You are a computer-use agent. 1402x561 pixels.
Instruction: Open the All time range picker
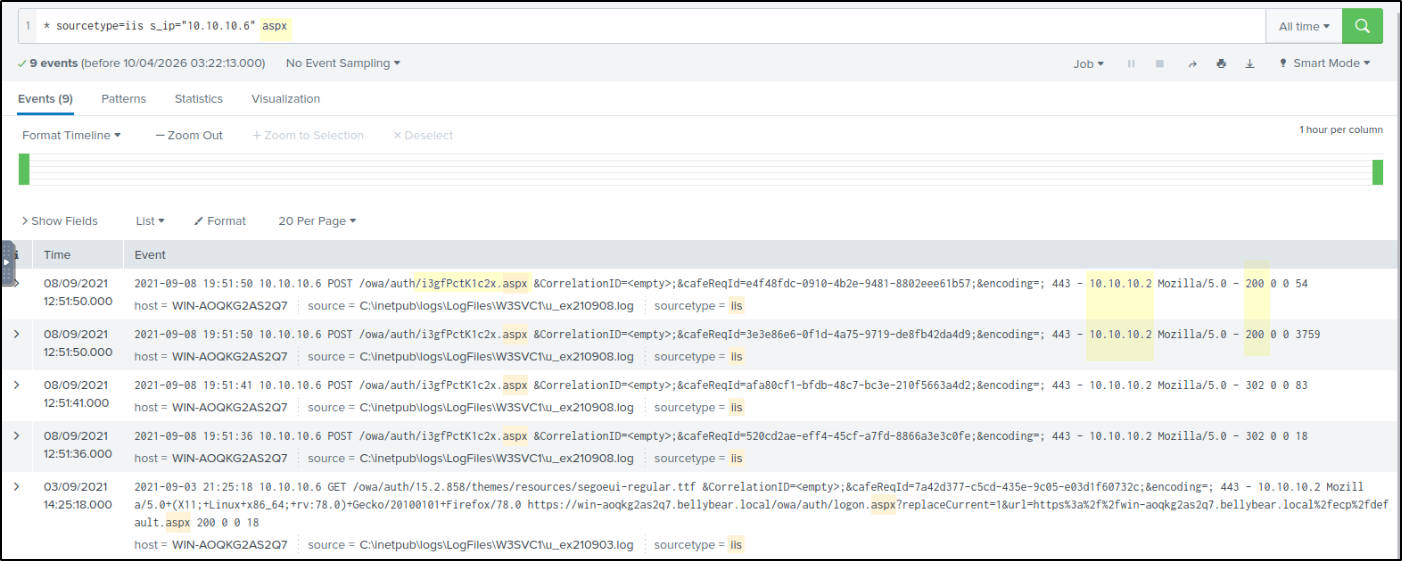[x=1304, y=27]
